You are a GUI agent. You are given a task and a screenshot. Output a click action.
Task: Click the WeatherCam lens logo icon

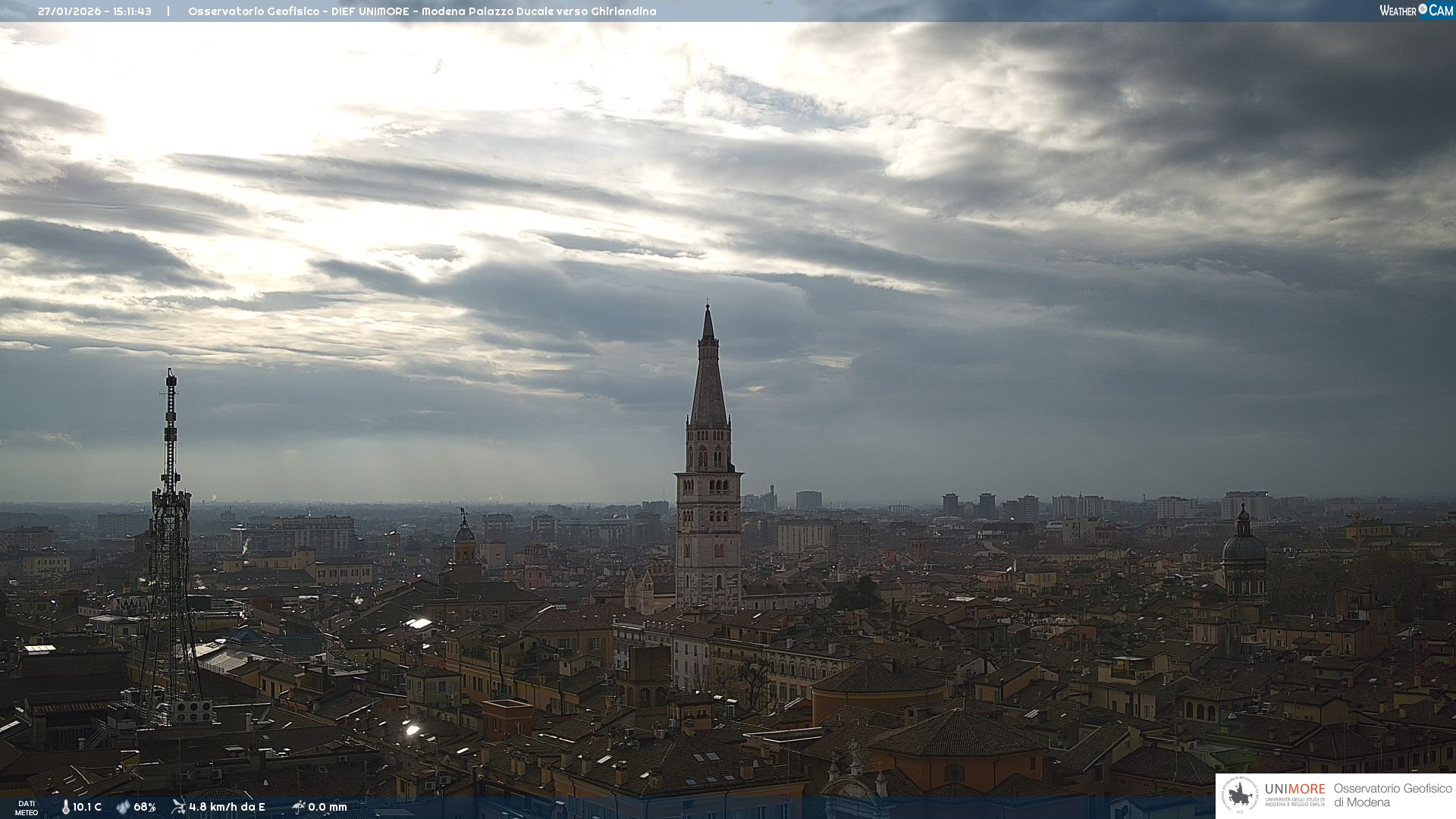point(1423,9)
